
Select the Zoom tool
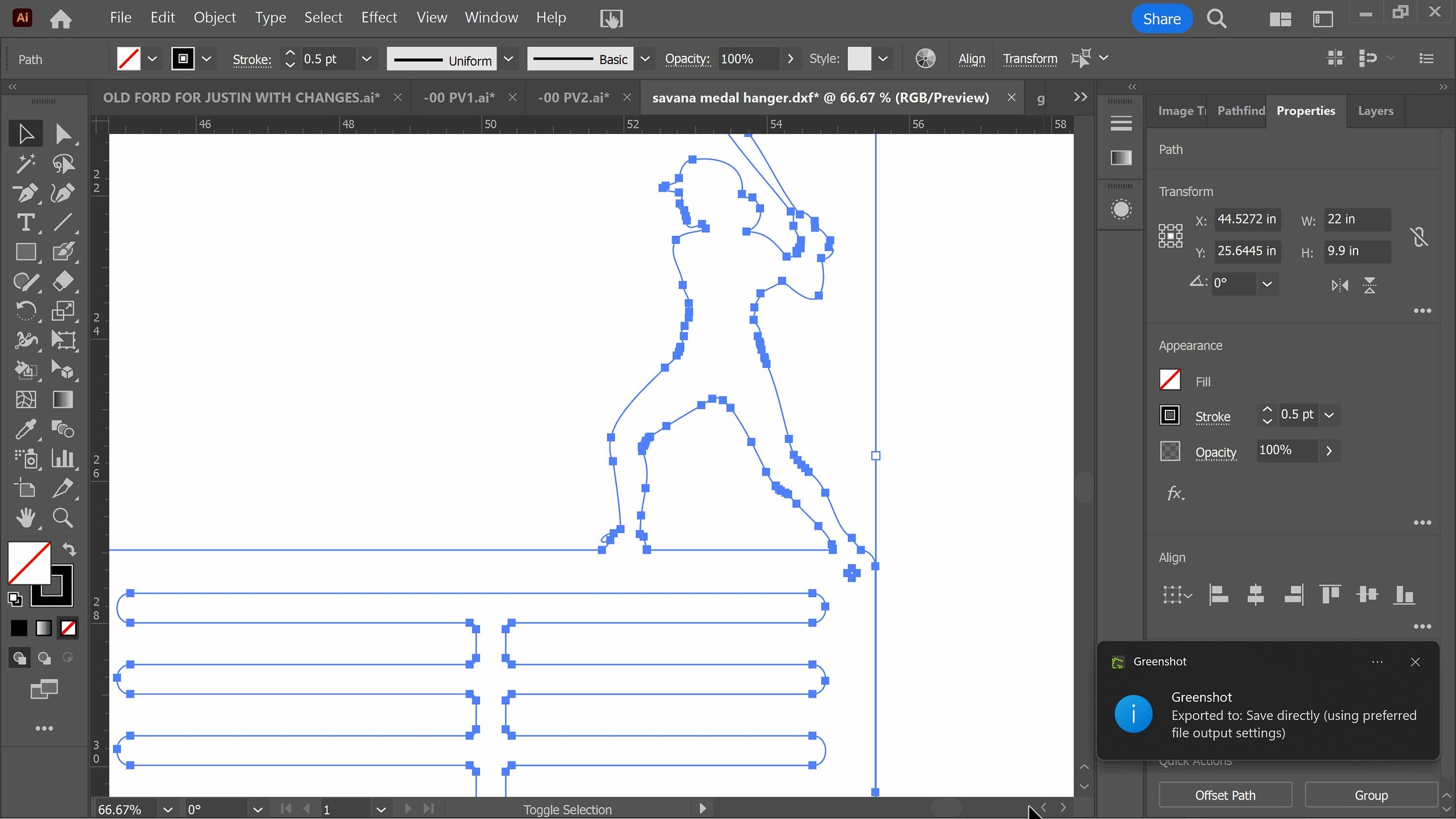point(62,517)
